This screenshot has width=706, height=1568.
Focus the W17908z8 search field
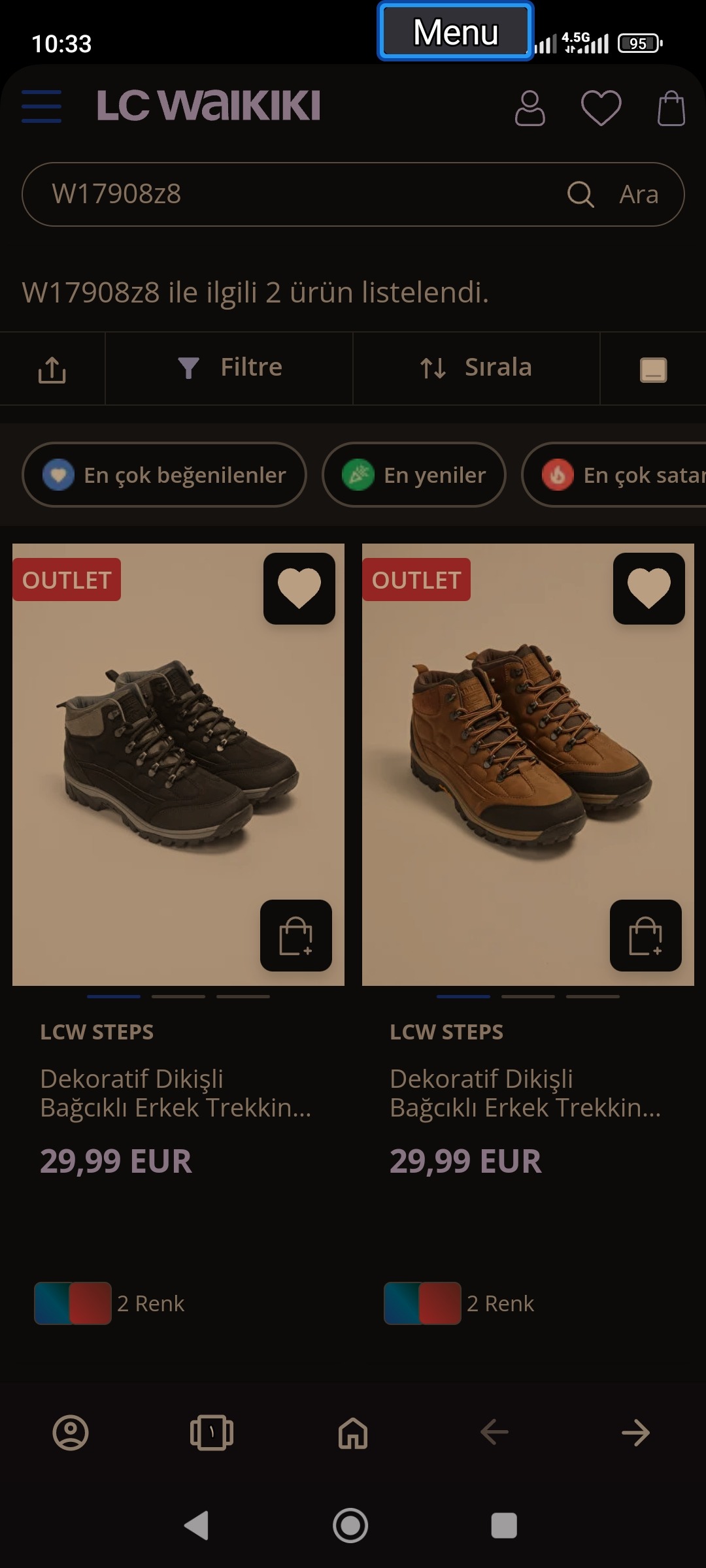click(294, 194)
